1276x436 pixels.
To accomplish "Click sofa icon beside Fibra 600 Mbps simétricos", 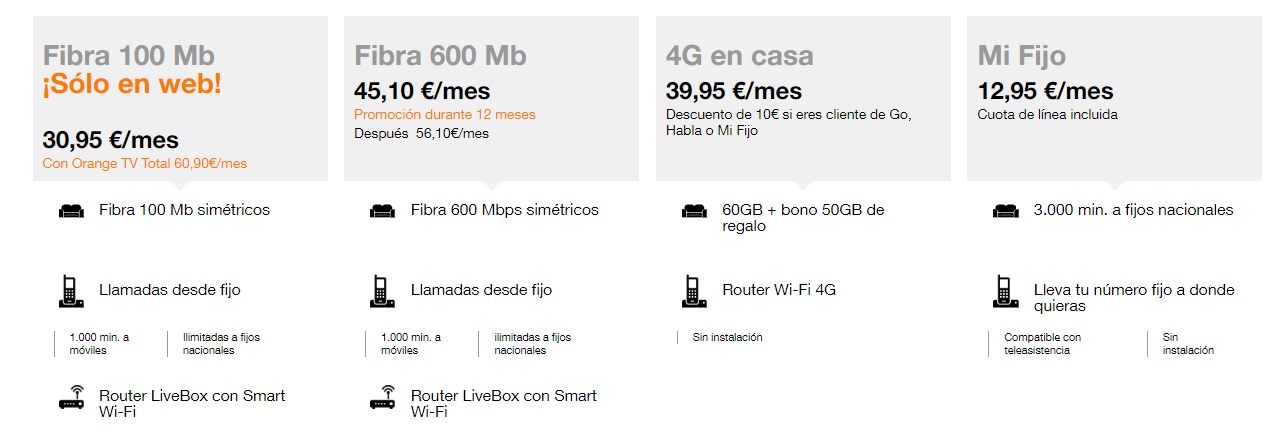I will point(382,211).
